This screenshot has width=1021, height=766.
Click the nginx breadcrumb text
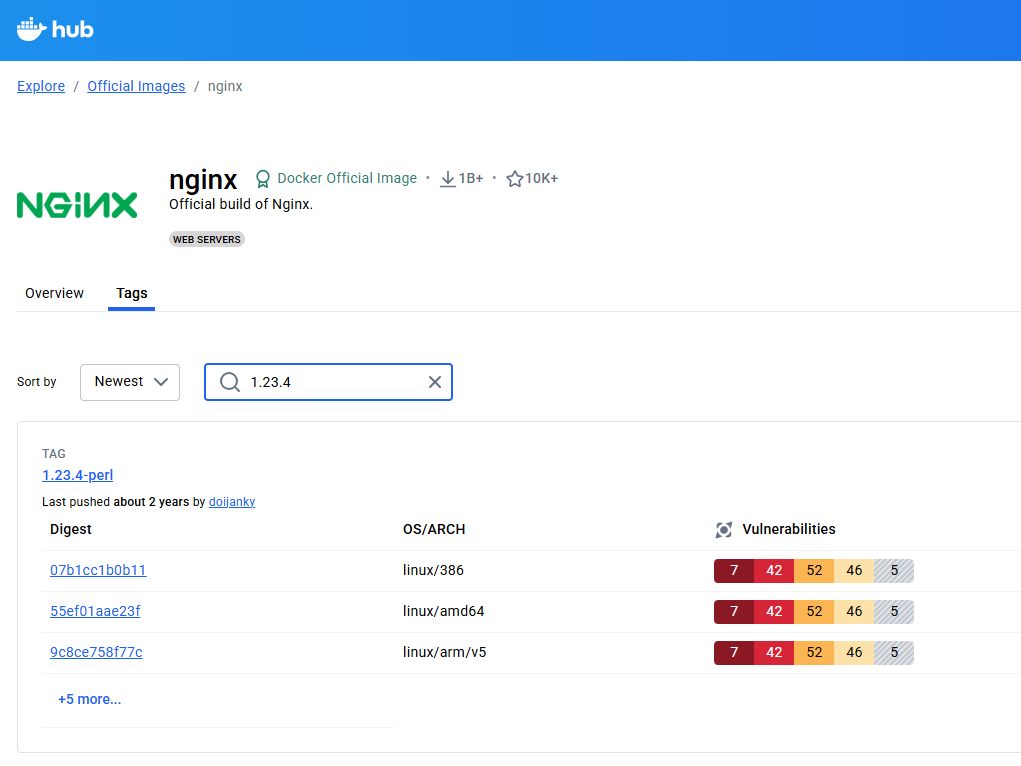tap(225, 86)
